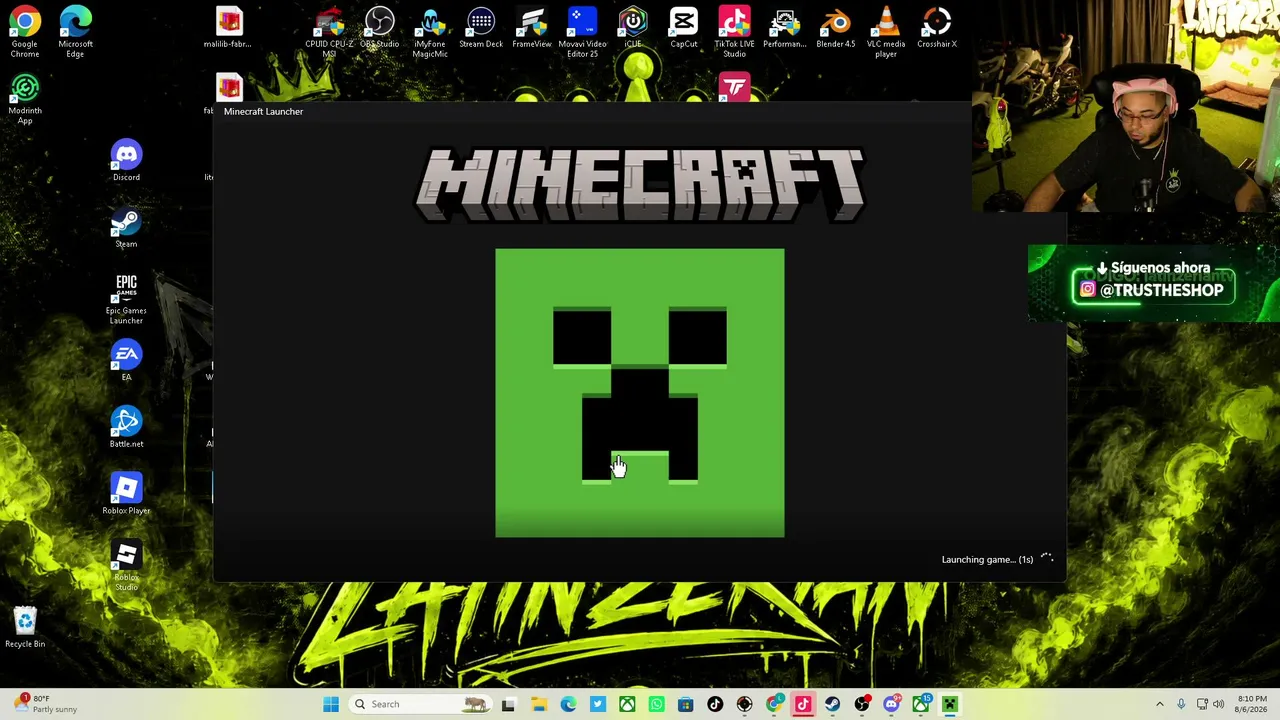
Task: Switch to Minecraft Launcher in the taskbar
Action: pyautogui.click(x=950, y=704)
